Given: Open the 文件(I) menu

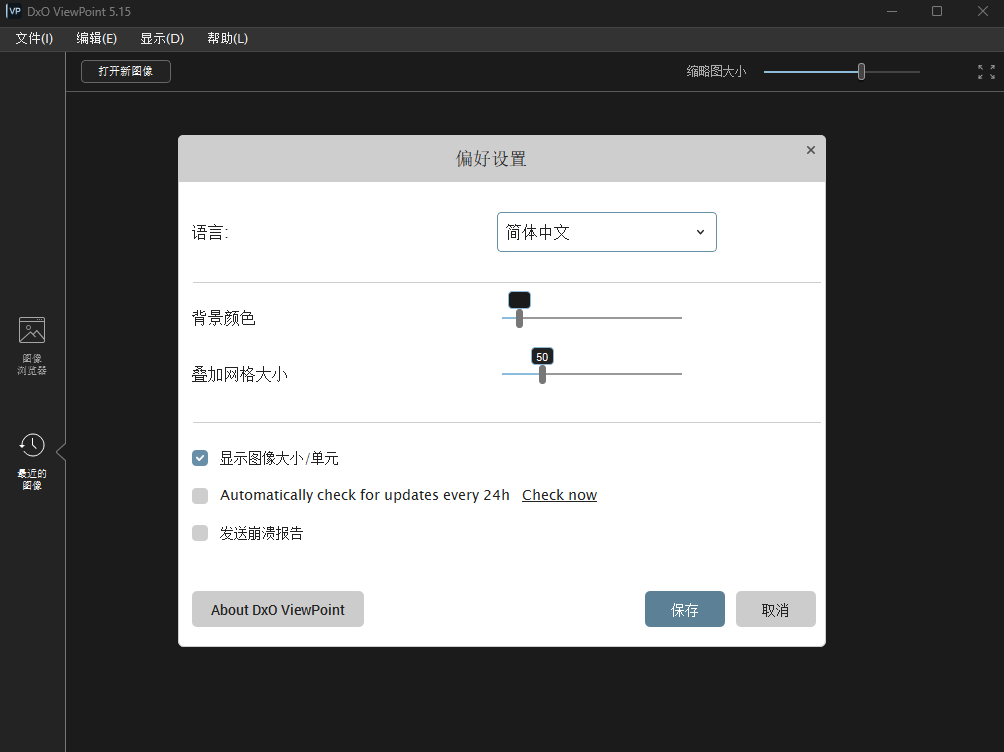Looking at the screenshot, I should 34,38.
